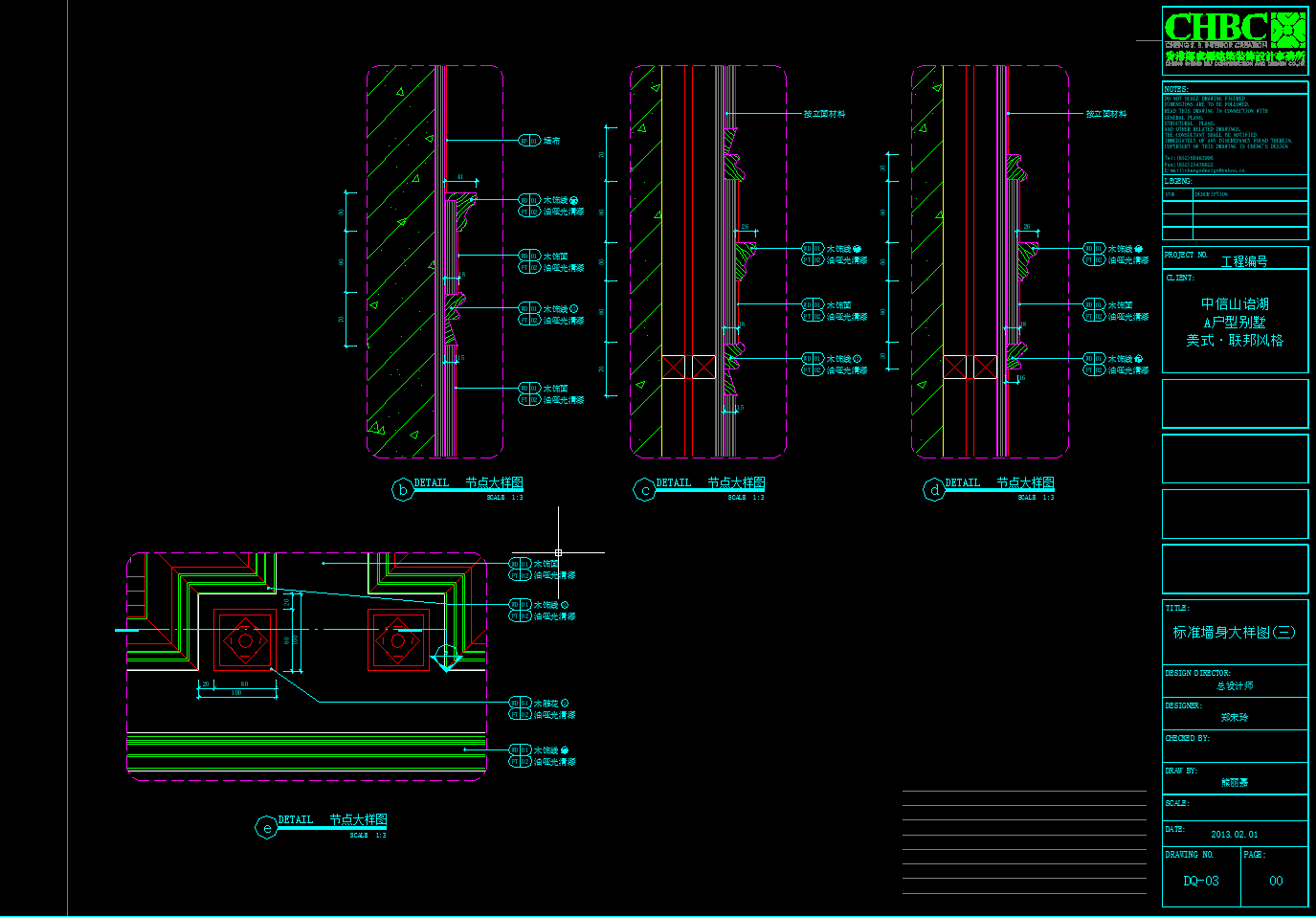Viewport: 1316px width, 917px height.
Task: Click the date 2013.02.01 in title block
Action: (x=1234, y=835)
